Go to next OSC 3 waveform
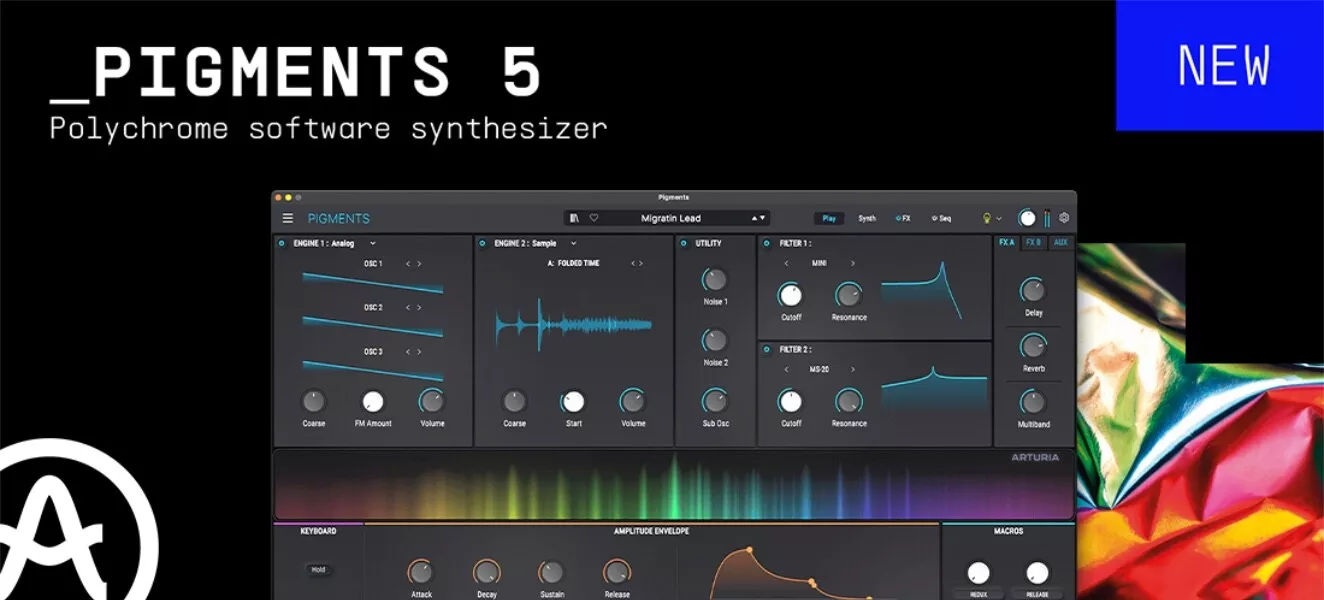 click(419, 352)
